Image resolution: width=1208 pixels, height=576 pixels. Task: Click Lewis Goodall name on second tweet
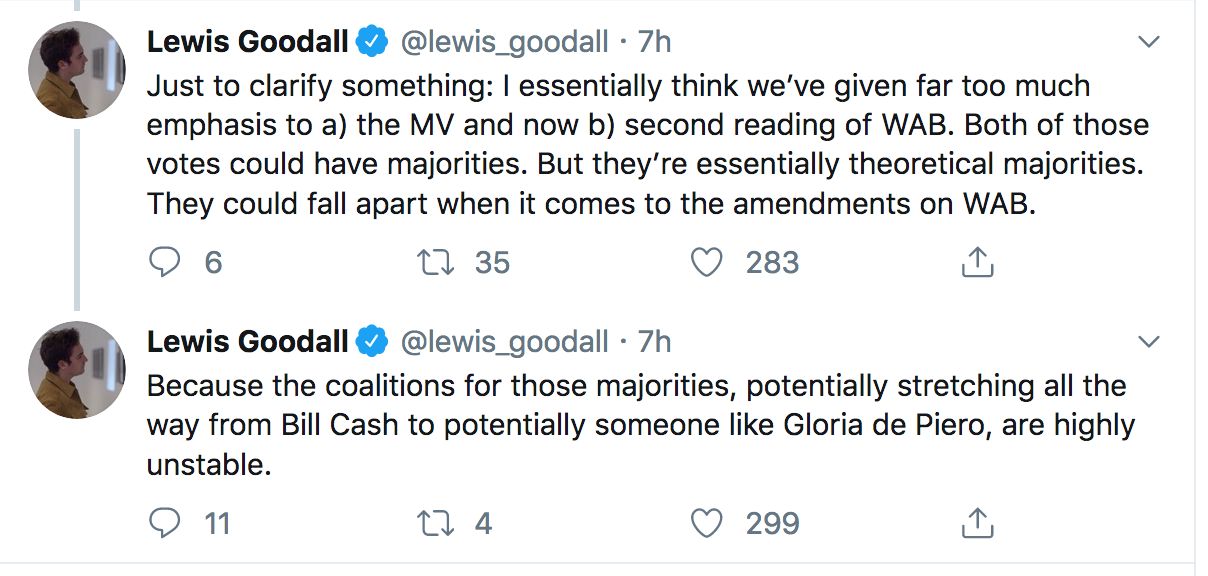pos(247,342)
